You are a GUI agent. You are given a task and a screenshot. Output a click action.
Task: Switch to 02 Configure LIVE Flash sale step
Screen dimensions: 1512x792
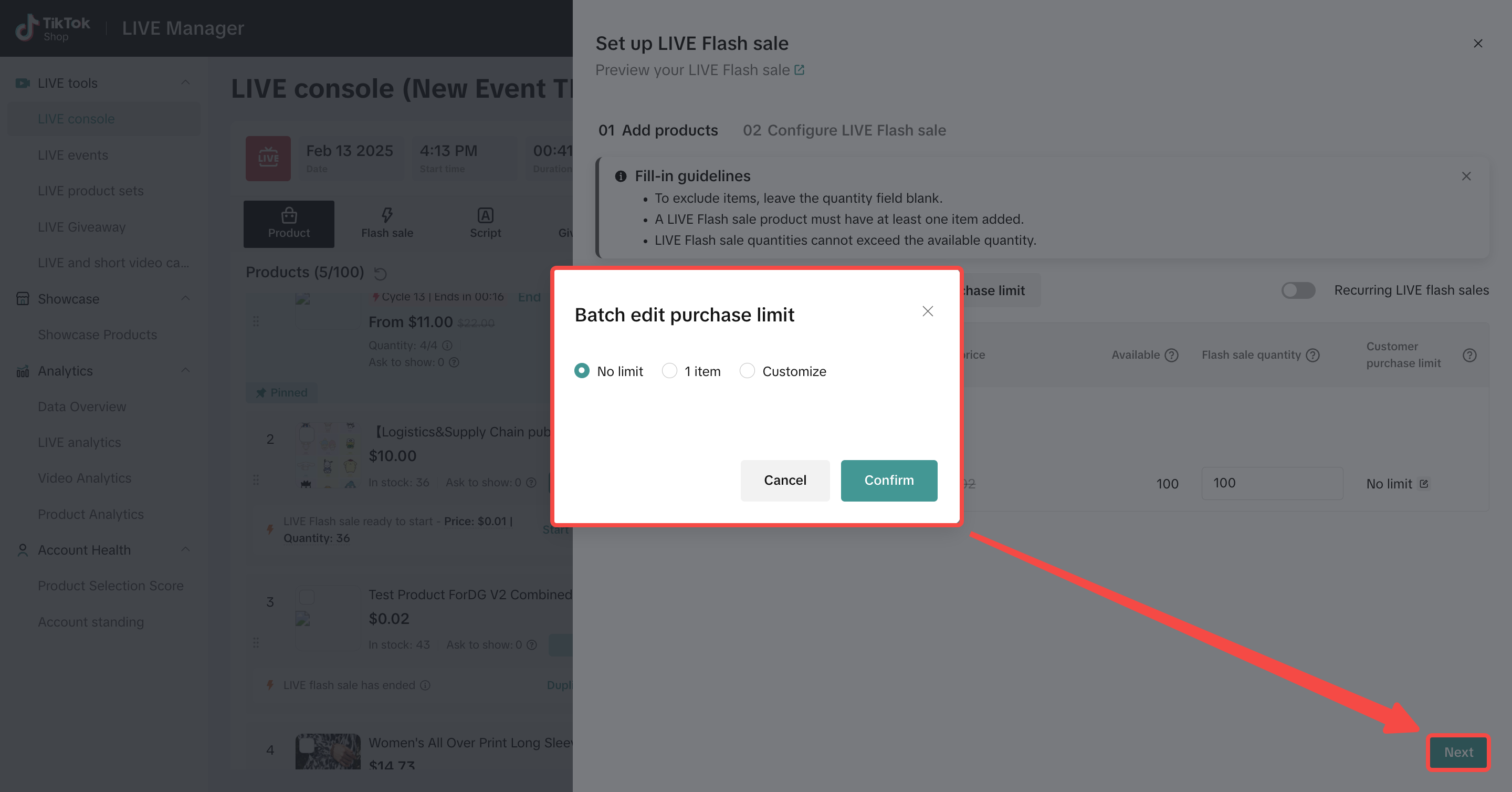pos(844,130)
